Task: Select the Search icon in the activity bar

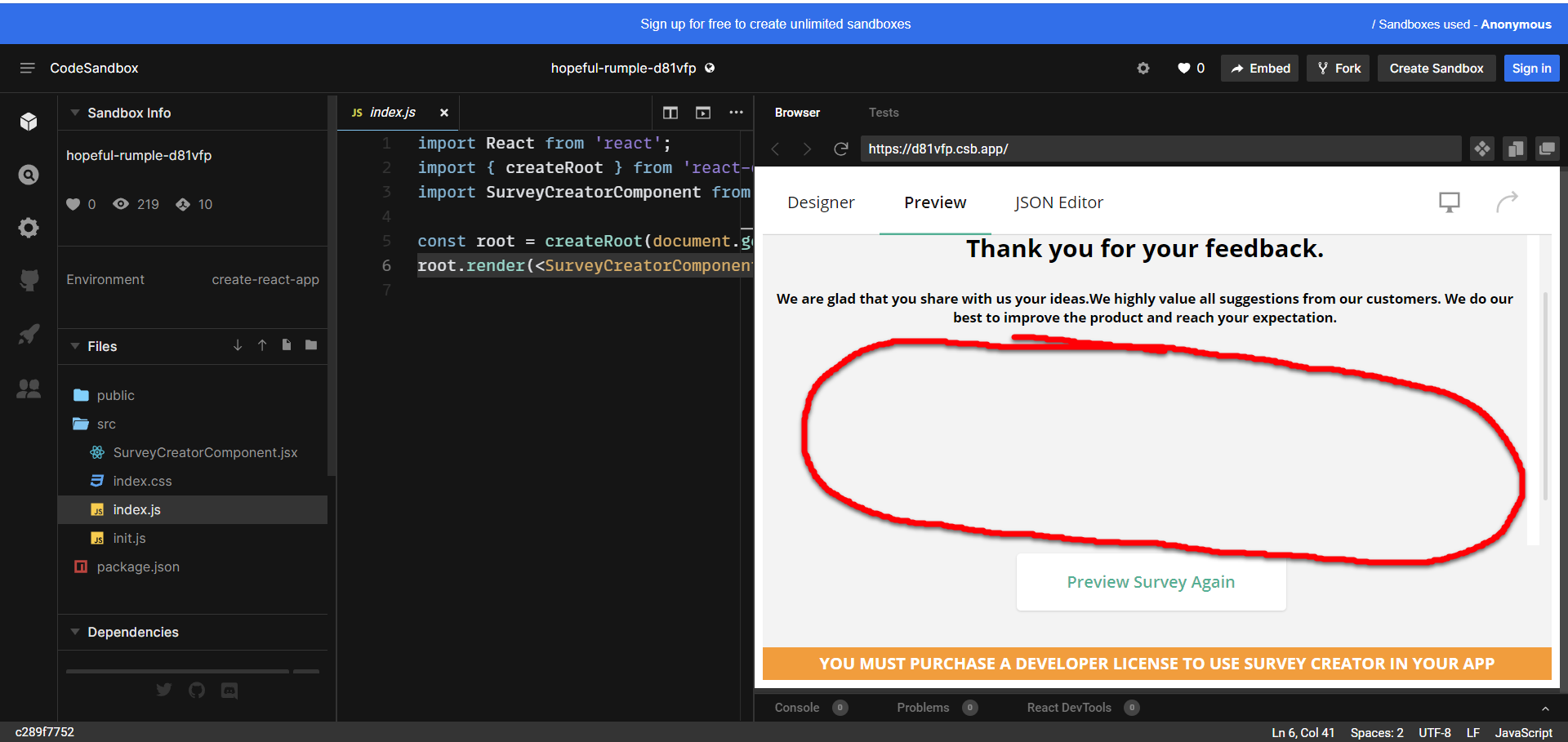Action: click(x=29, y=174)
